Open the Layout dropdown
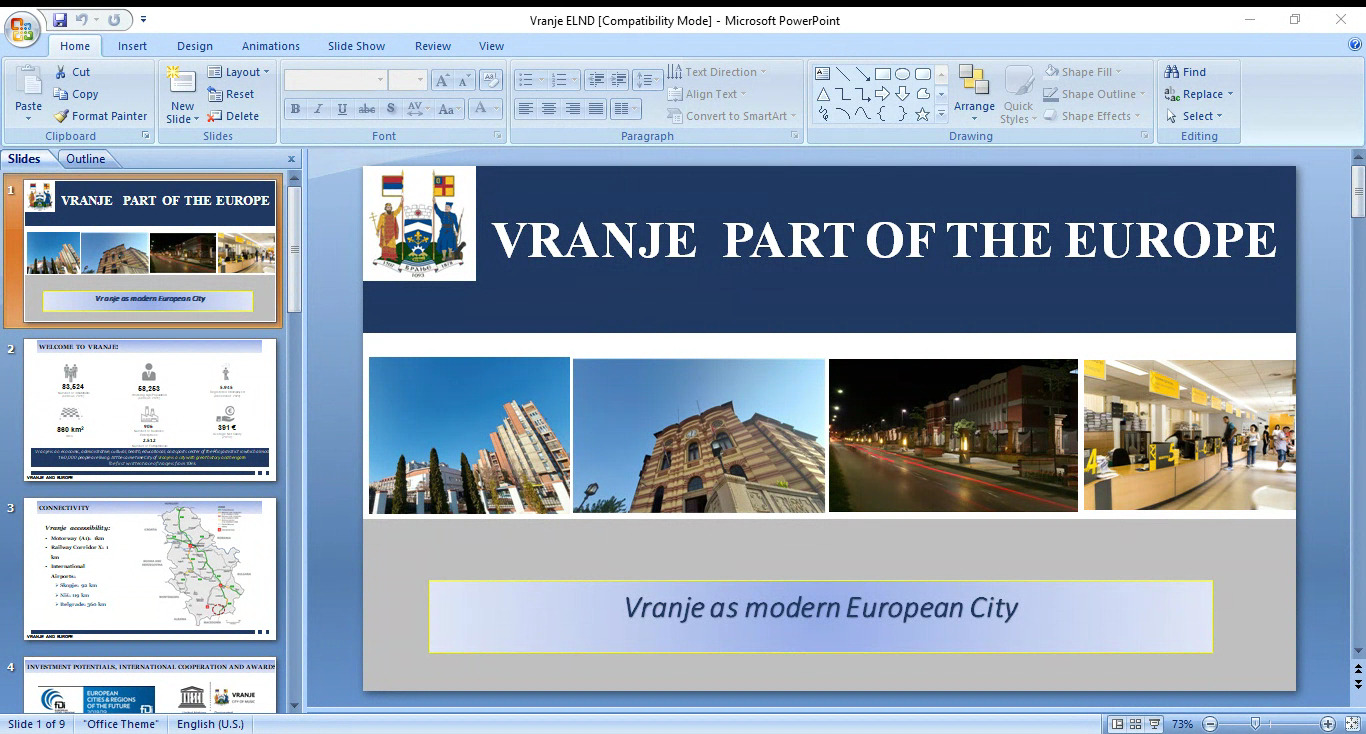The height and width of the screenshot is (734, 1366). (240, 72)
